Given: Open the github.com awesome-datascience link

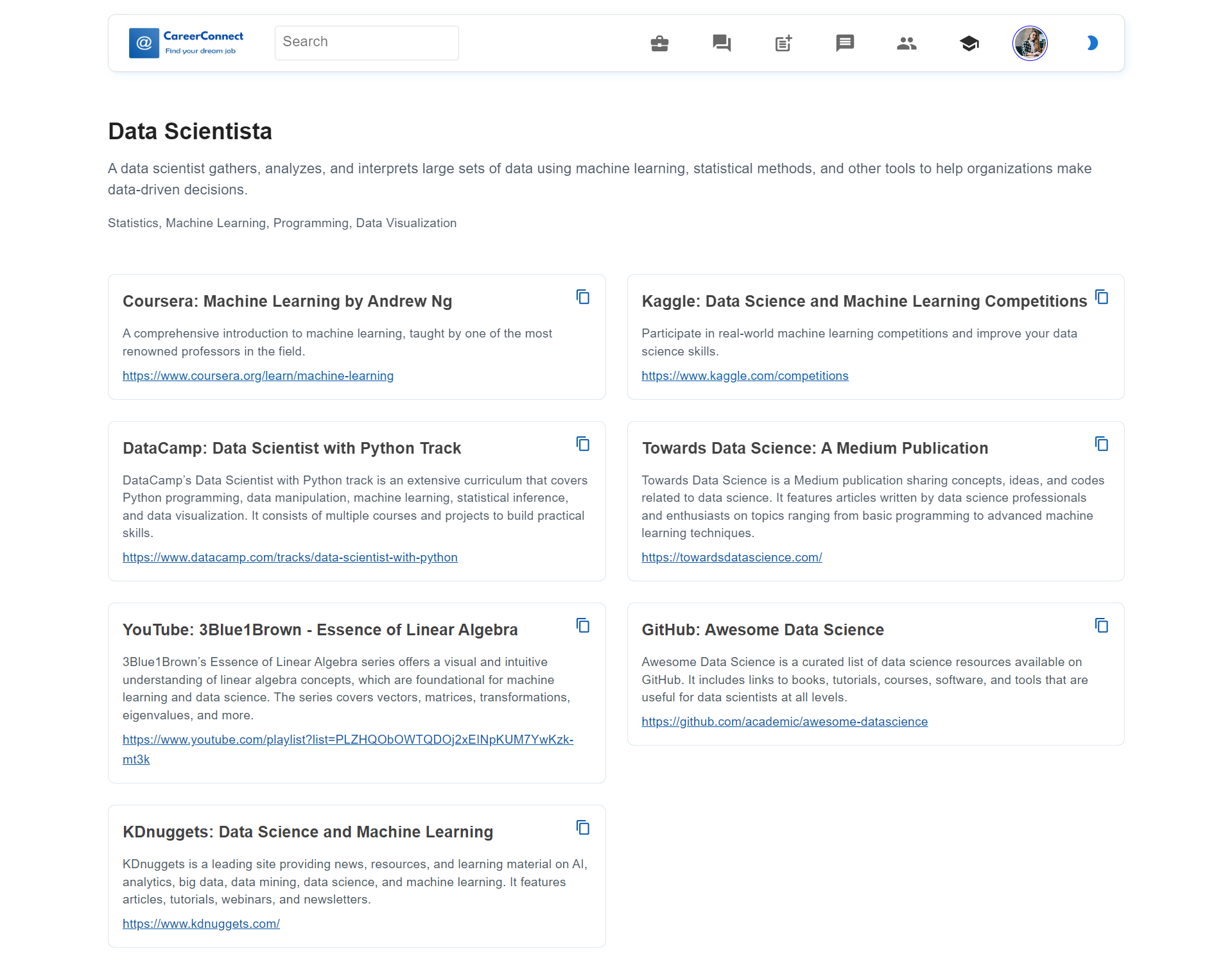Looking at the screenshot, I should [785, 722].
